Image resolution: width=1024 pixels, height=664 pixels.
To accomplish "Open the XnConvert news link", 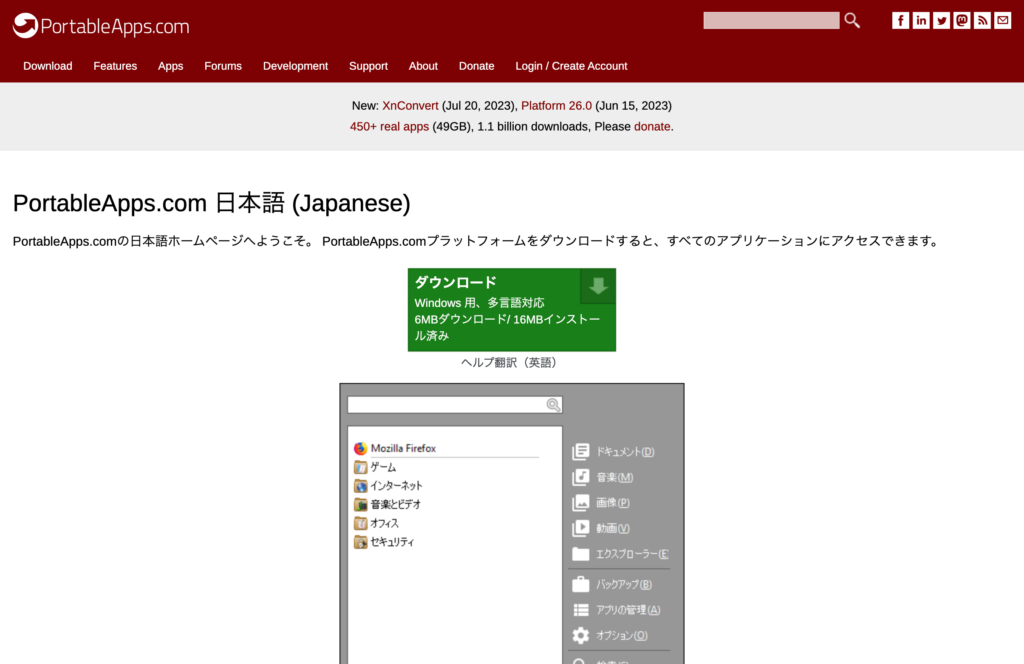I will click(410, 105).
